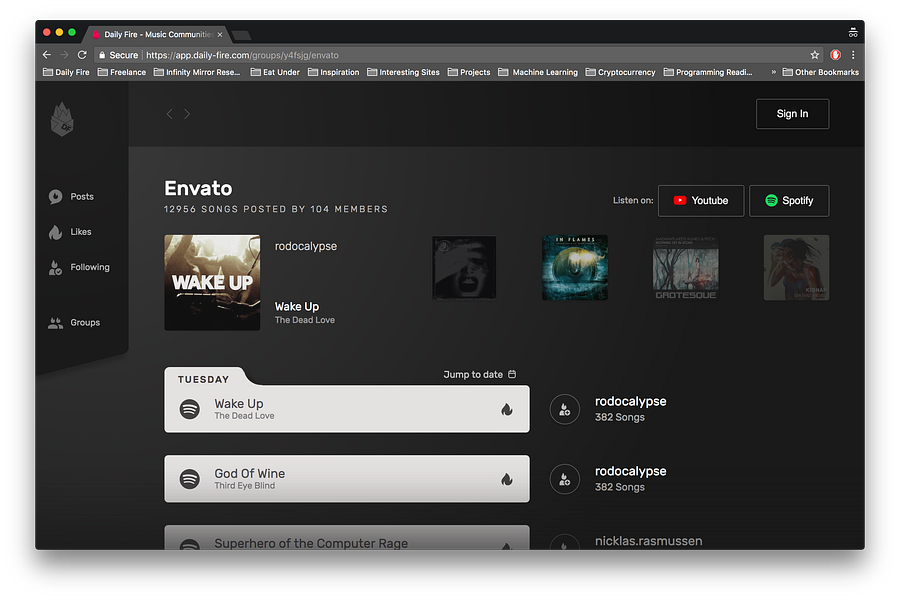This screenshot has width=900, height=600.
Task: Select the Grotesque album thumbnail
Action: 685,268
